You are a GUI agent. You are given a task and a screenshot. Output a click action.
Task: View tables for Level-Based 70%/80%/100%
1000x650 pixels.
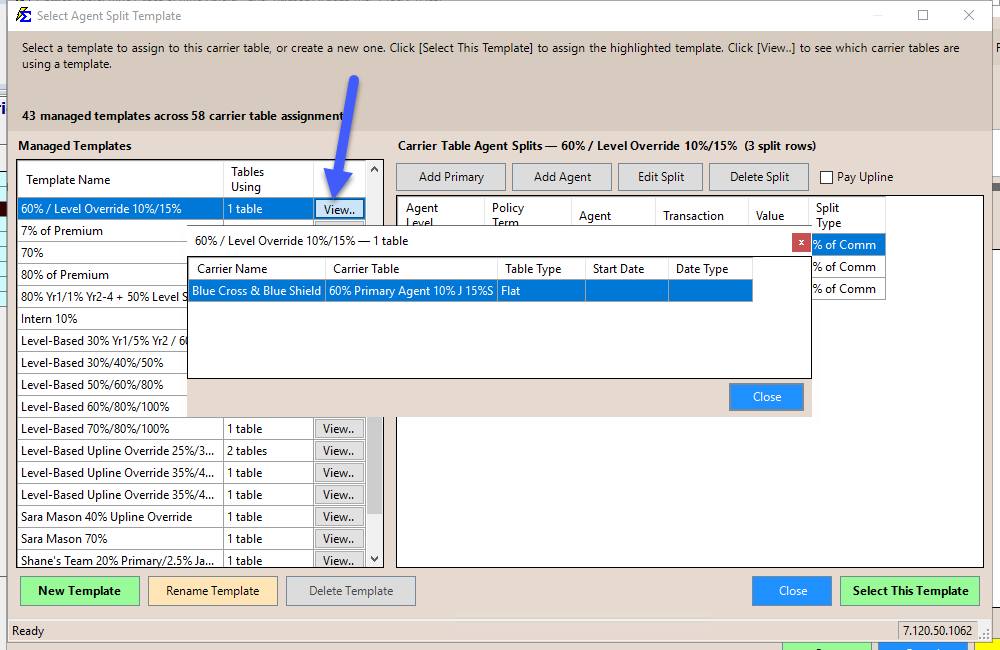339,429
